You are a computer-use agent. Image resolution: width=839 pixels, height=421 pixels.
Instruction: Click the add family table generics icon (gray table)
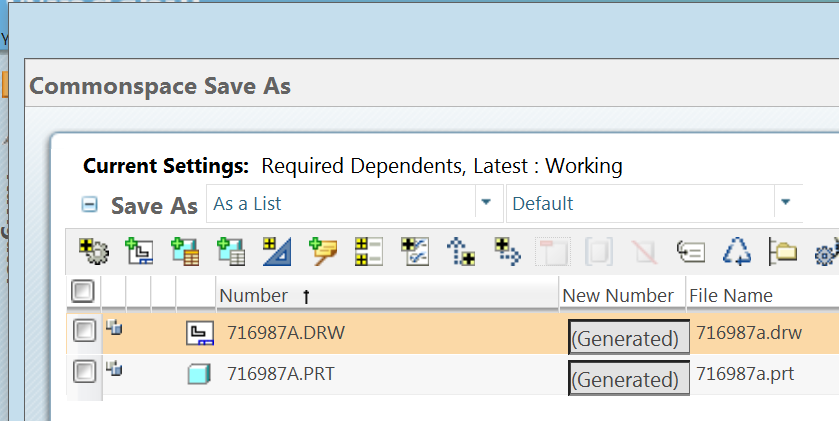click(x=231, y=251)
